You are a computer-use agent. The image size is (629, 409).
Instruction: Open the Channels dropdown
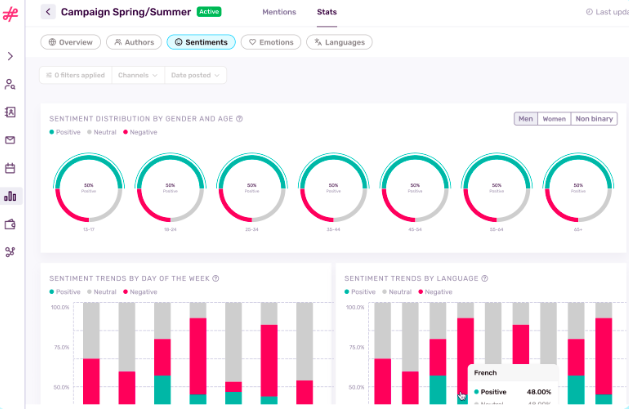pyautogui.click(x=138, y=75)
